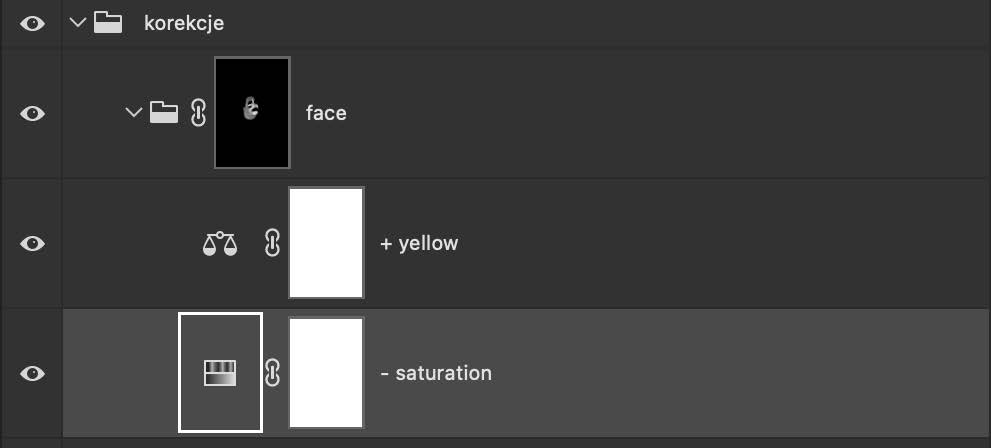The image size is (991, 448).
Task: Collapse the korekcje group chevron
Action: tap(78, 23)
